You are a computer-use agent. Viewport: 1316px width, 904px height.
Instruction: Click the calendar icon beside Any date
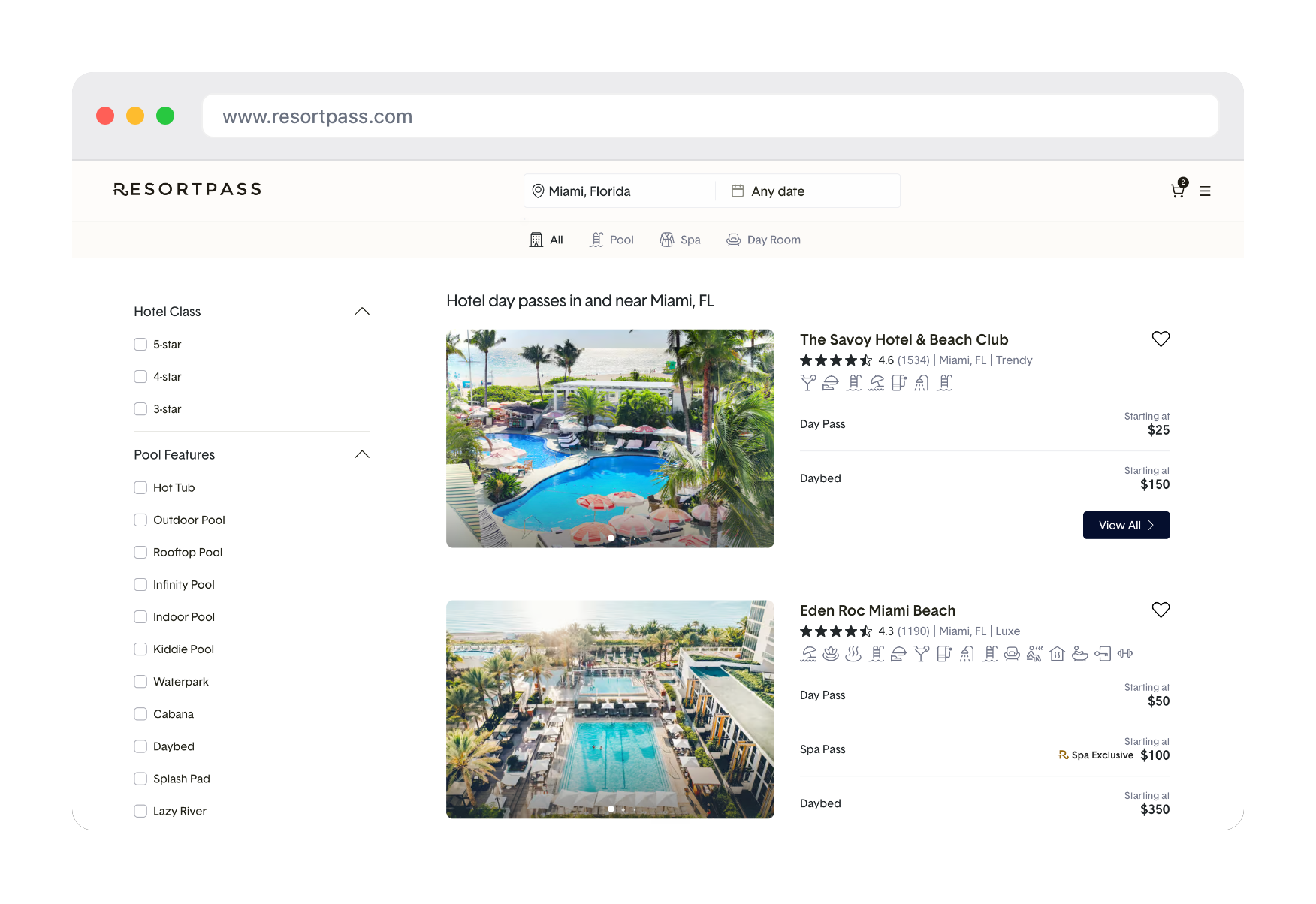(x=738, y=191)
